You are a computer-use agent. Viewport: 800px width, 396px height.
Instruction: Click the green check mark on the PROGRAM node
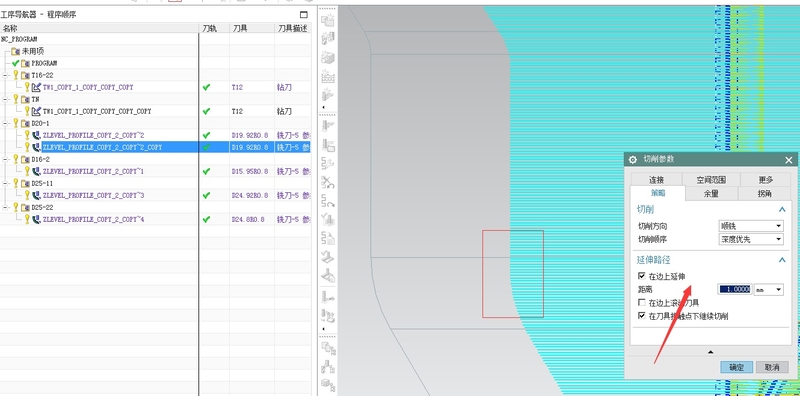click(15, 63)
